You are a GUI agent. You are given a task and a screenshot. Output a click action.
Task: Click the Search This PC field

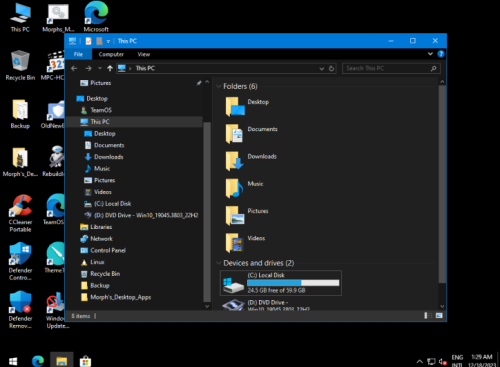pyautogui.click(x=391, y=68)
